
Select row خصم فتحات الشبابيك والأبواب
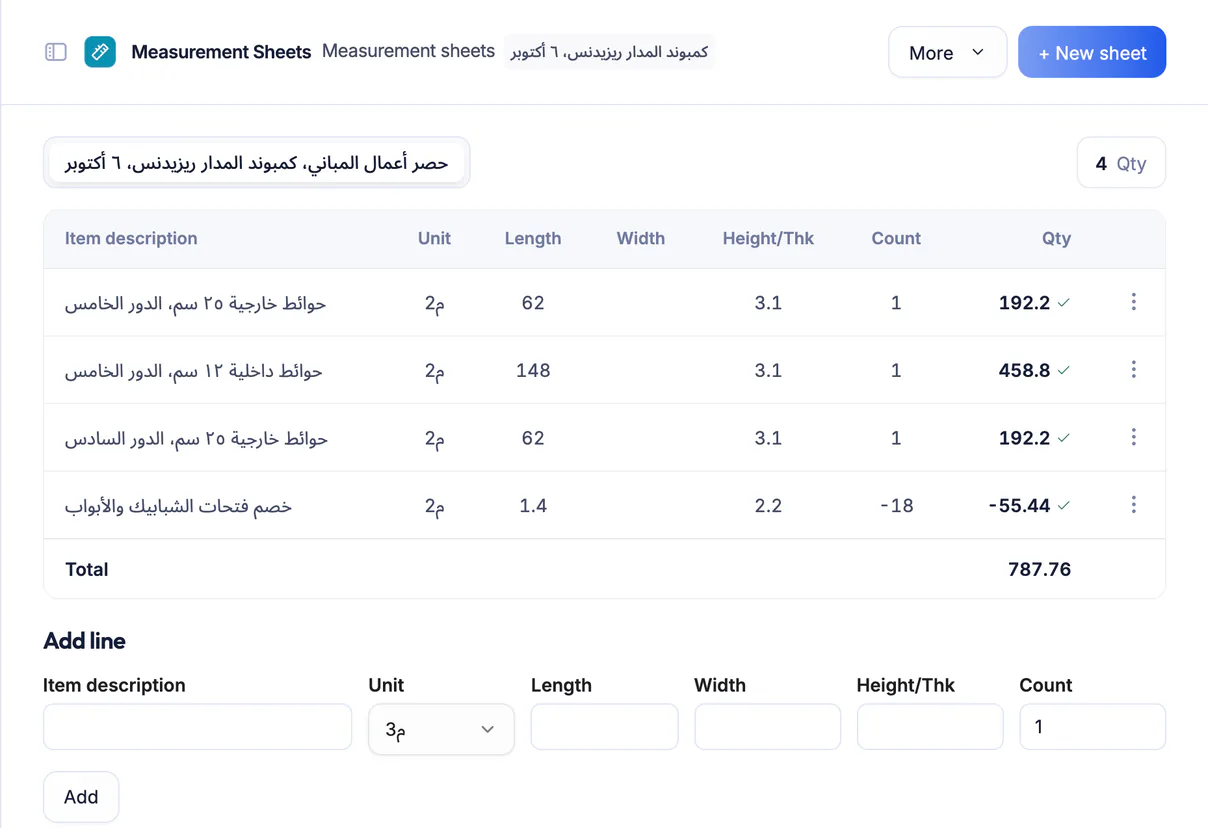pyautogui.click(x=604, y=505)
